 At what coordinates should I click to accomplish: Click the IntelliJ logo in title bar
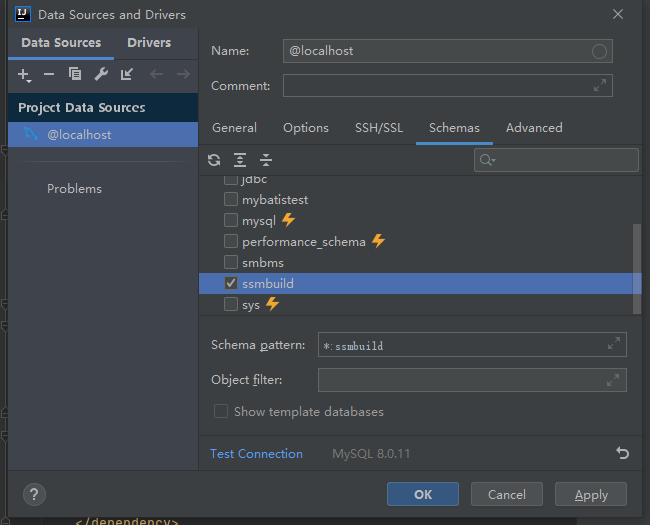pyautogui.click(x=23, y=14)
